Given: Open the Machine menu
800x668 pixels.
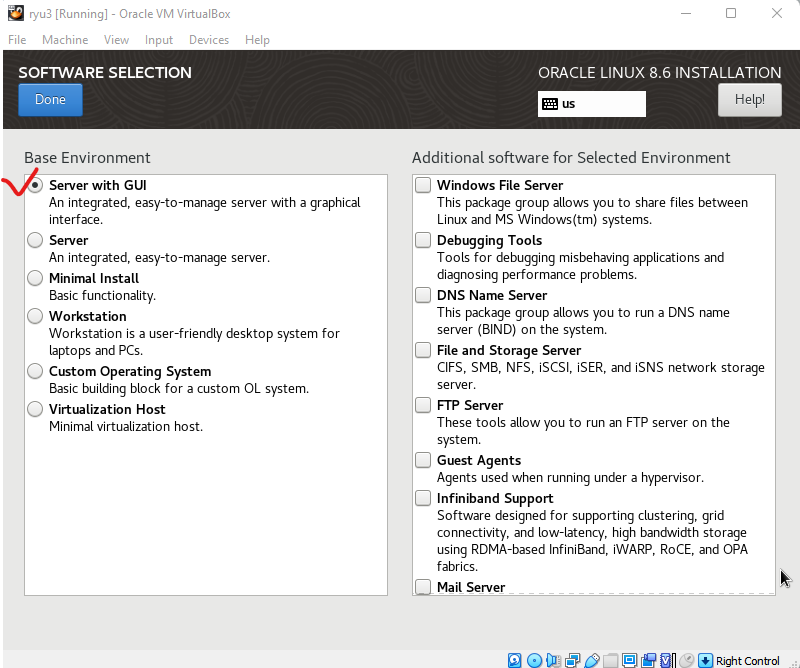Looking at the screenshot, I should [x=65, y=40].
